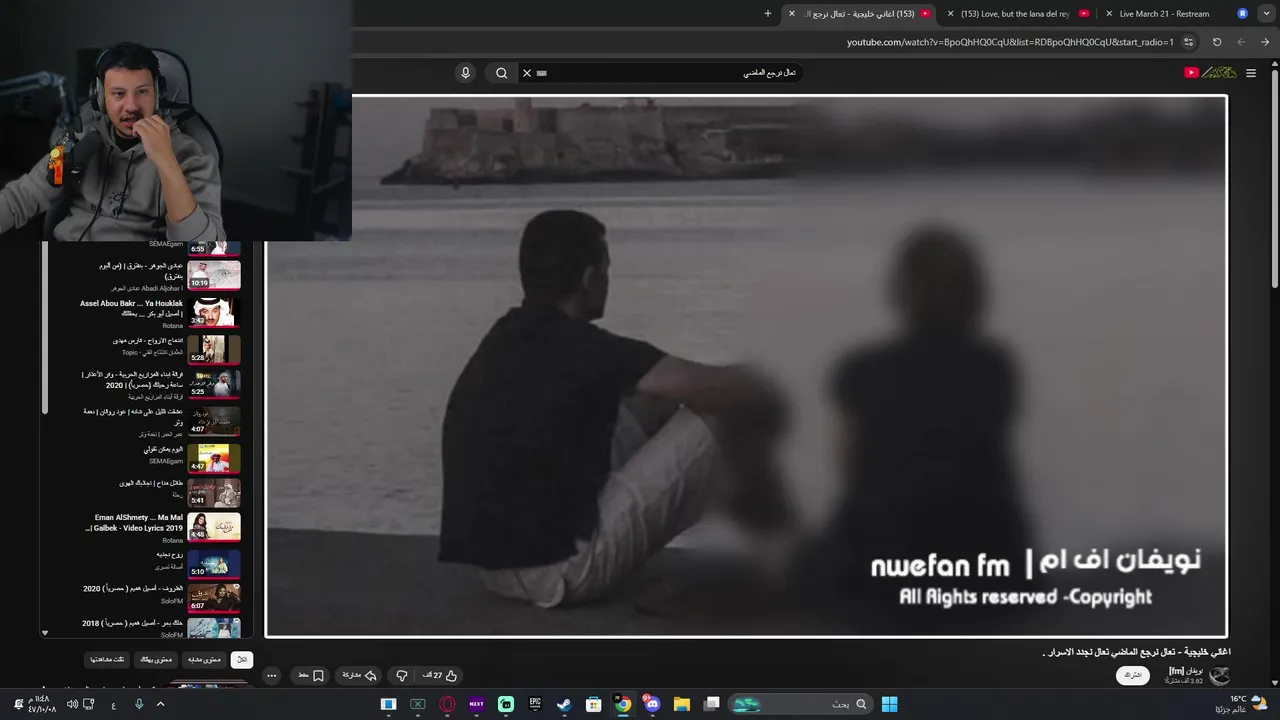Close the Lana Del Rey tab
The image size is (1280, 720).
click(x=950, y=14)
